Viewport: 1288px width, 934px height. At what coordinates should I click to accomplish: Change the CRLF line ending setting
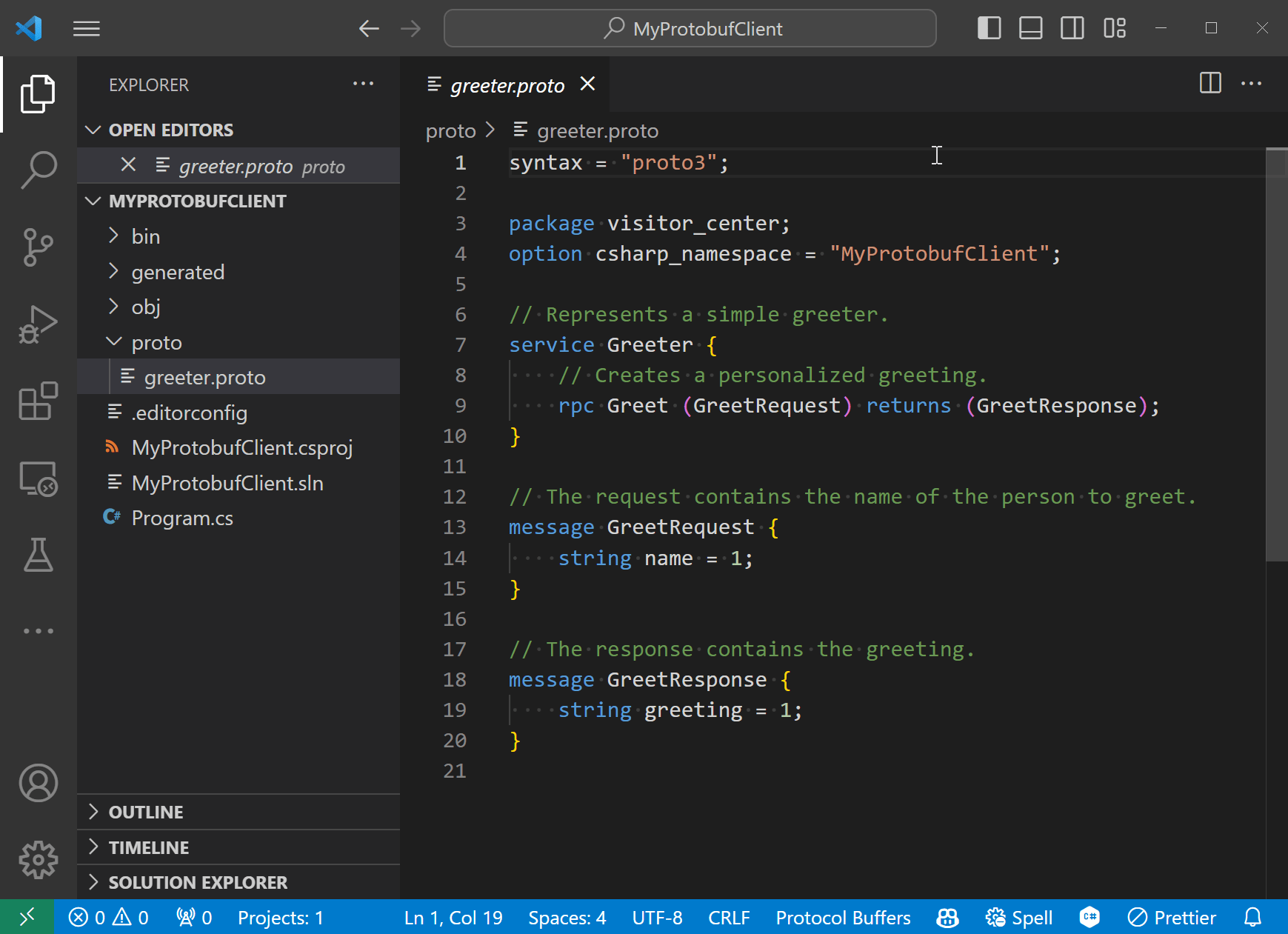(729, 917)
